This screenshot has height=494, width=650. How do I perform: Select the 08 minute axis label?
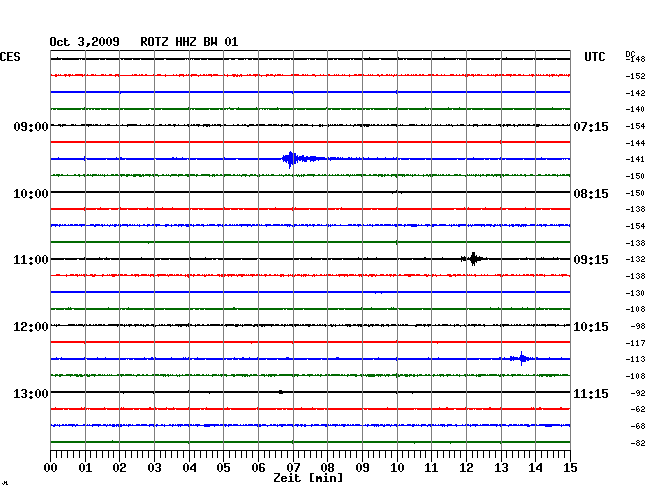coord(327,468)
